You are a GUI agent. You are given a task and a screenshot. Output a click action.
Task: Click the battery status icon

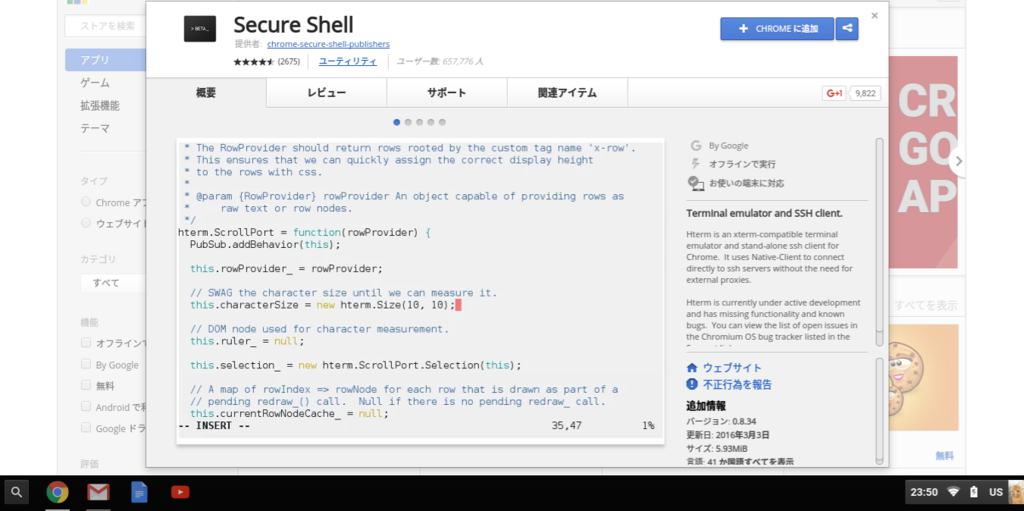pyautogui.click(x=974, y=492)
